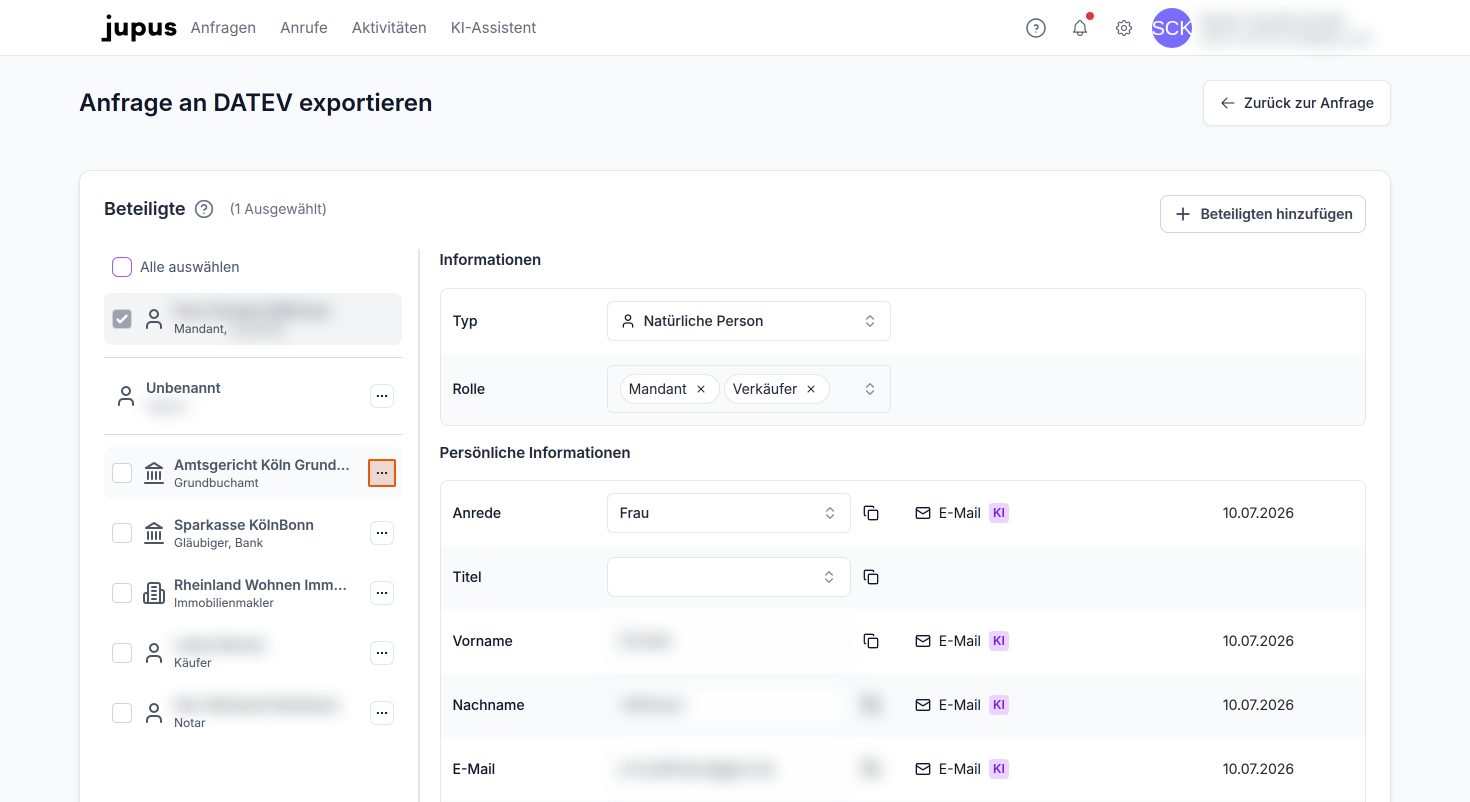1470x802 pixels.
Task: Open the help question mark icon in header
Action: 1036,28
